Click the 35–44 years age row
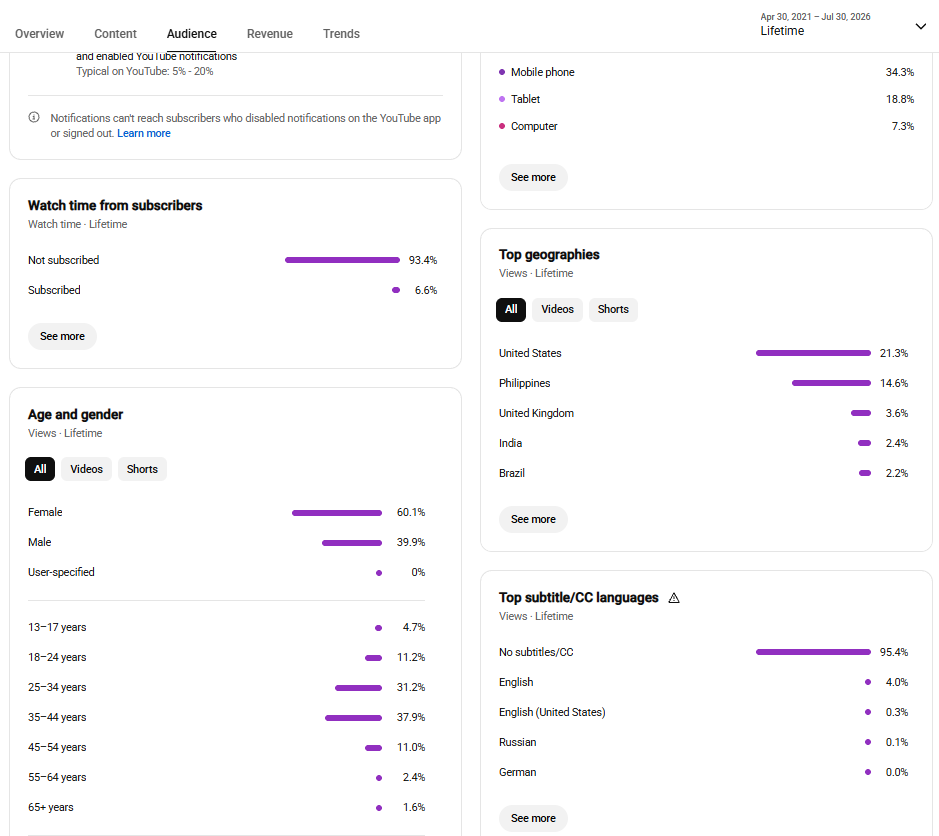Screen dimensions: 939x836 (226, 717)
